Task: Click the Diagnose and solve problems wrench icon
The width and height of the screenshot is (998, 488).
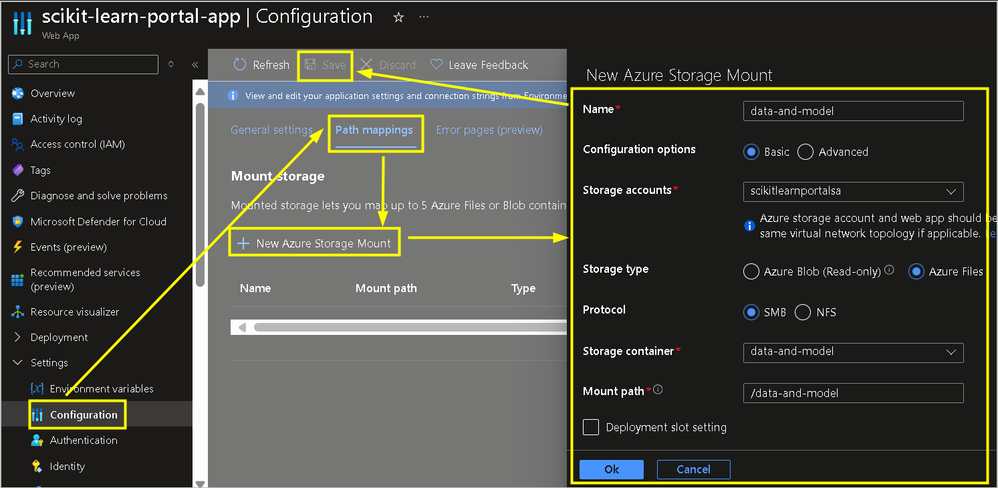Action: click(18, 196)
